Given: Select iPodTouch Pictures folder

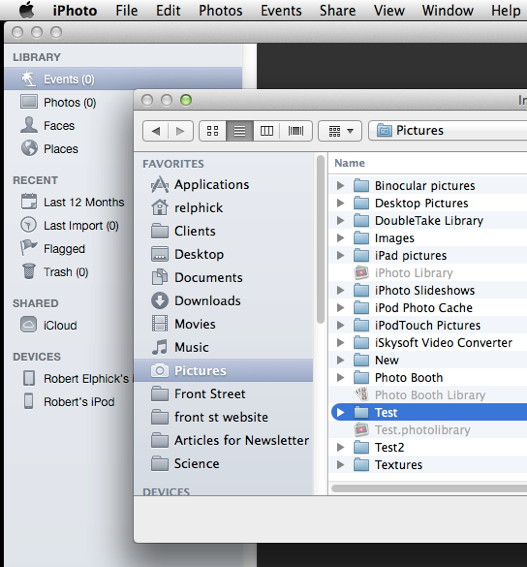Looking at the screenshot, I should [428, 325].
